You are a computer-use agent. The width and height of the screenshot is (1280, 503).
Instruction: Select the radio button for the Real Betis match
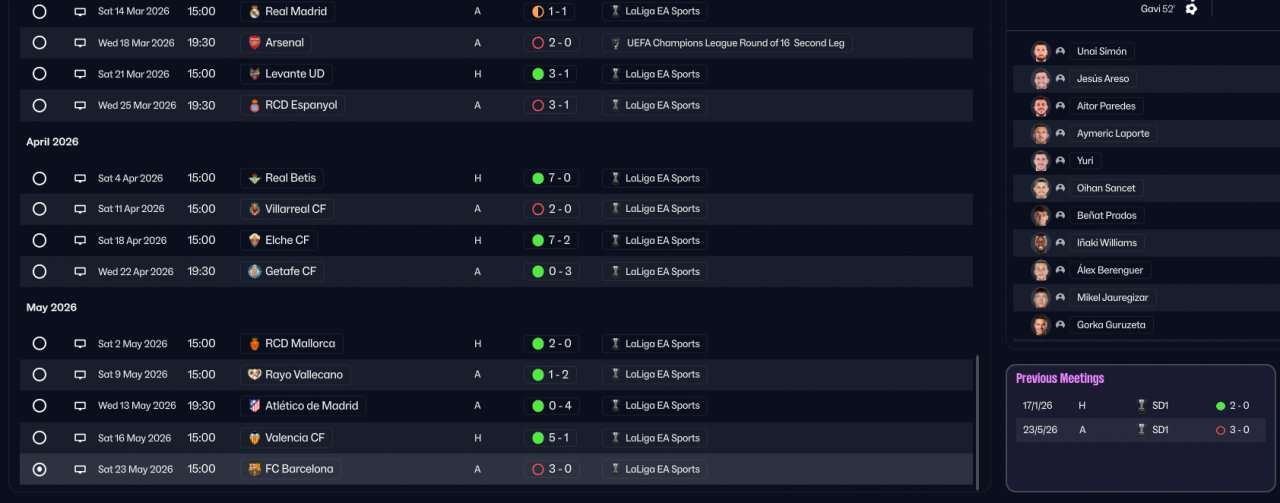pyautogui.click(x=39, y=178)
